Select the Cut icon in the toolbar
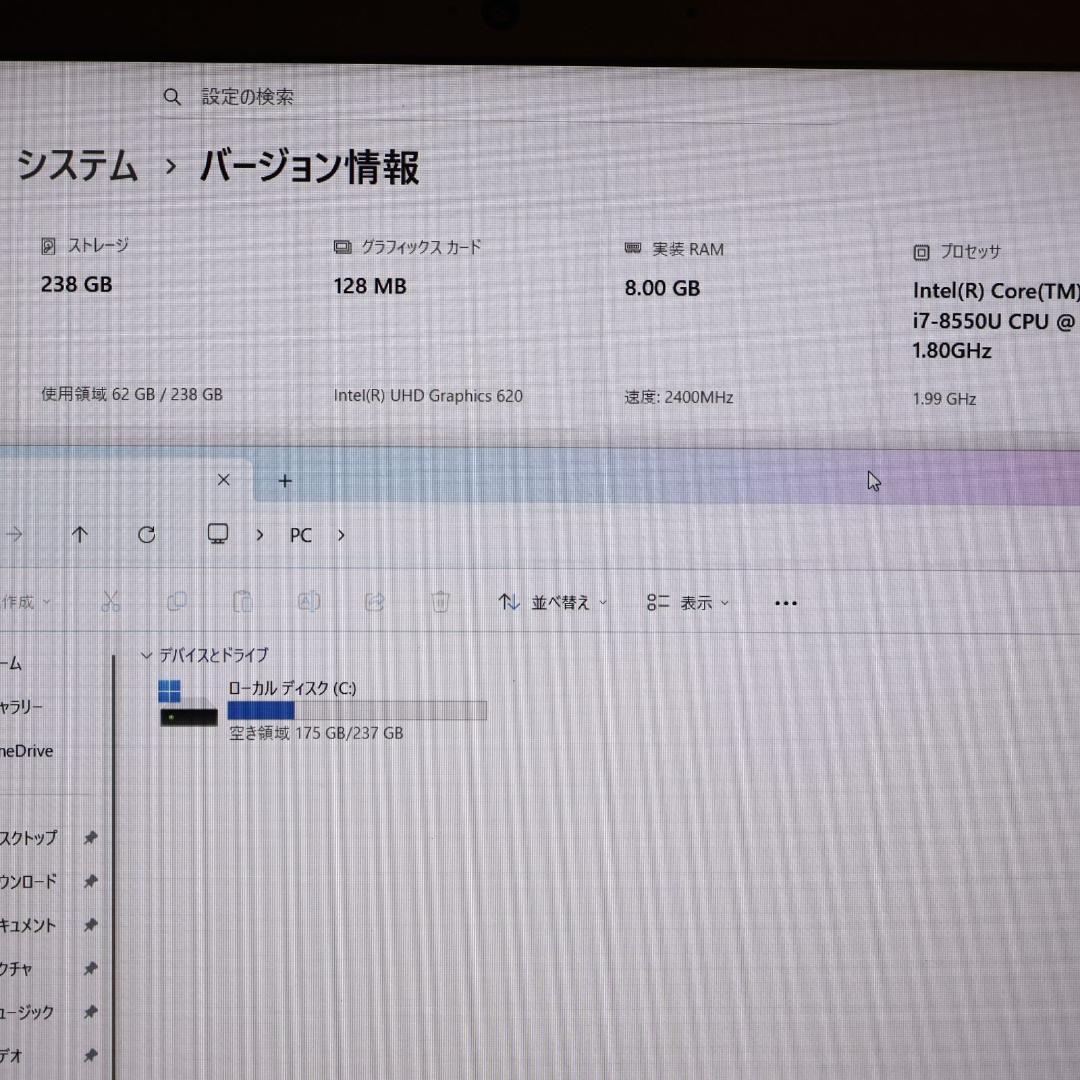 (x=111, y=601)
